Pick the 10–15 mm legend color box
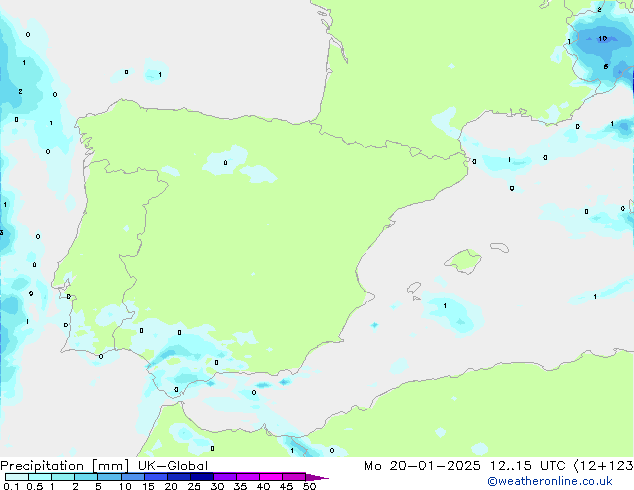The image size is (634, 490). click(x=132, y=477)
